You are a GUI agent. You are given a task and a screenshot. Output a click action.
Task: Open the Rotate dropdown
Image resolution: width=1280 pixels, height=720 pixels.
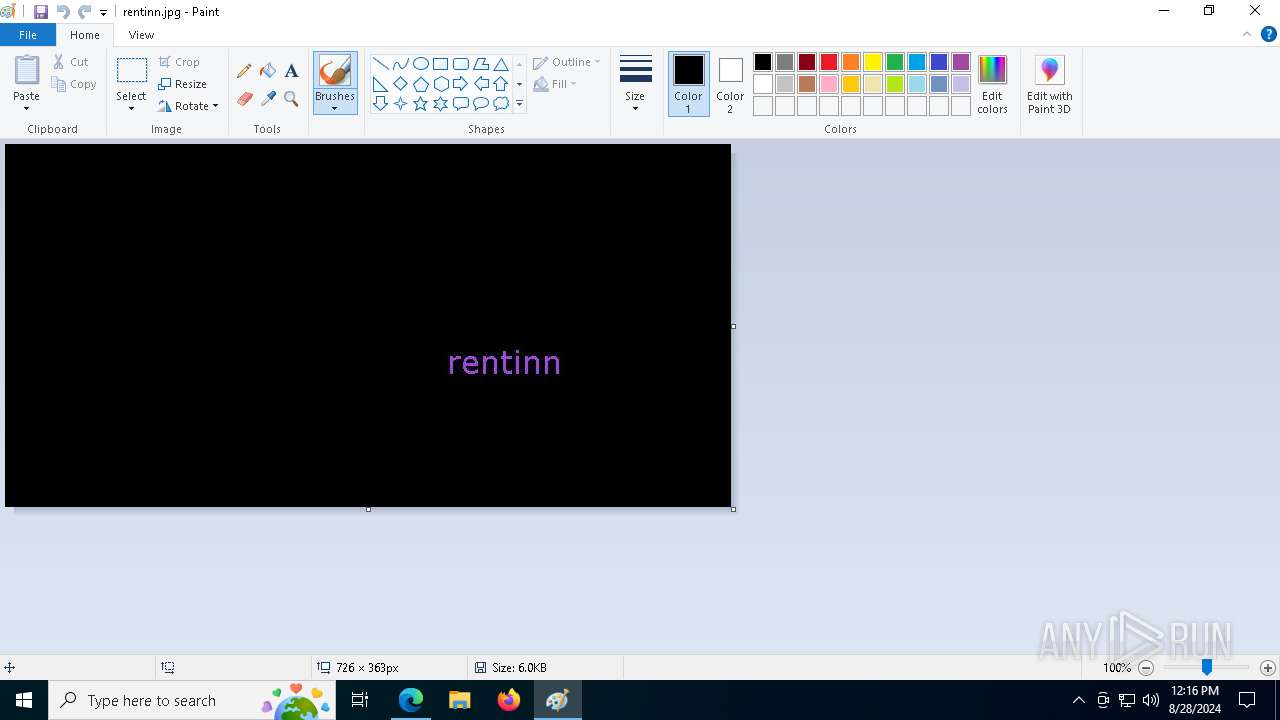188,106
